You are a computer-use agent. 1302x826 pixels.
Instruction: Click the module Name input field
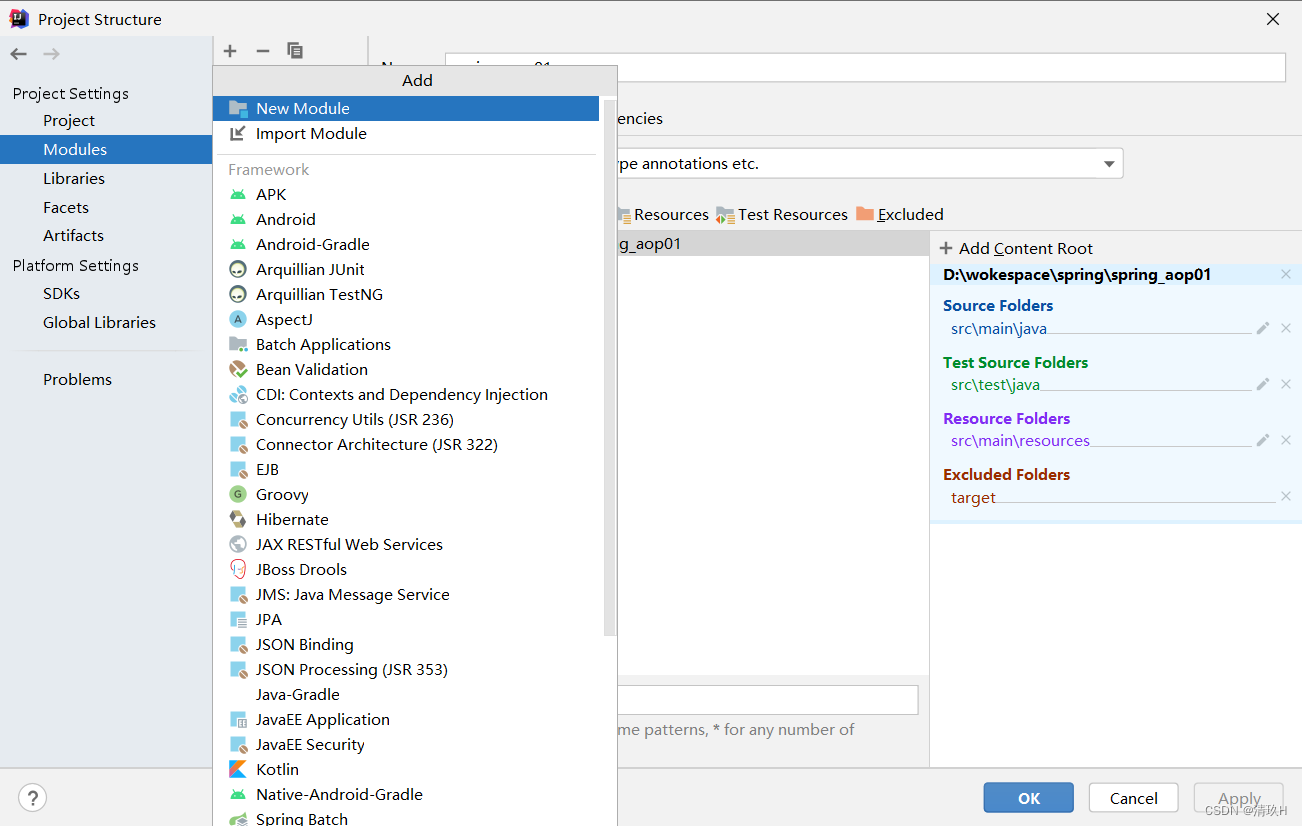click(865, 67)
